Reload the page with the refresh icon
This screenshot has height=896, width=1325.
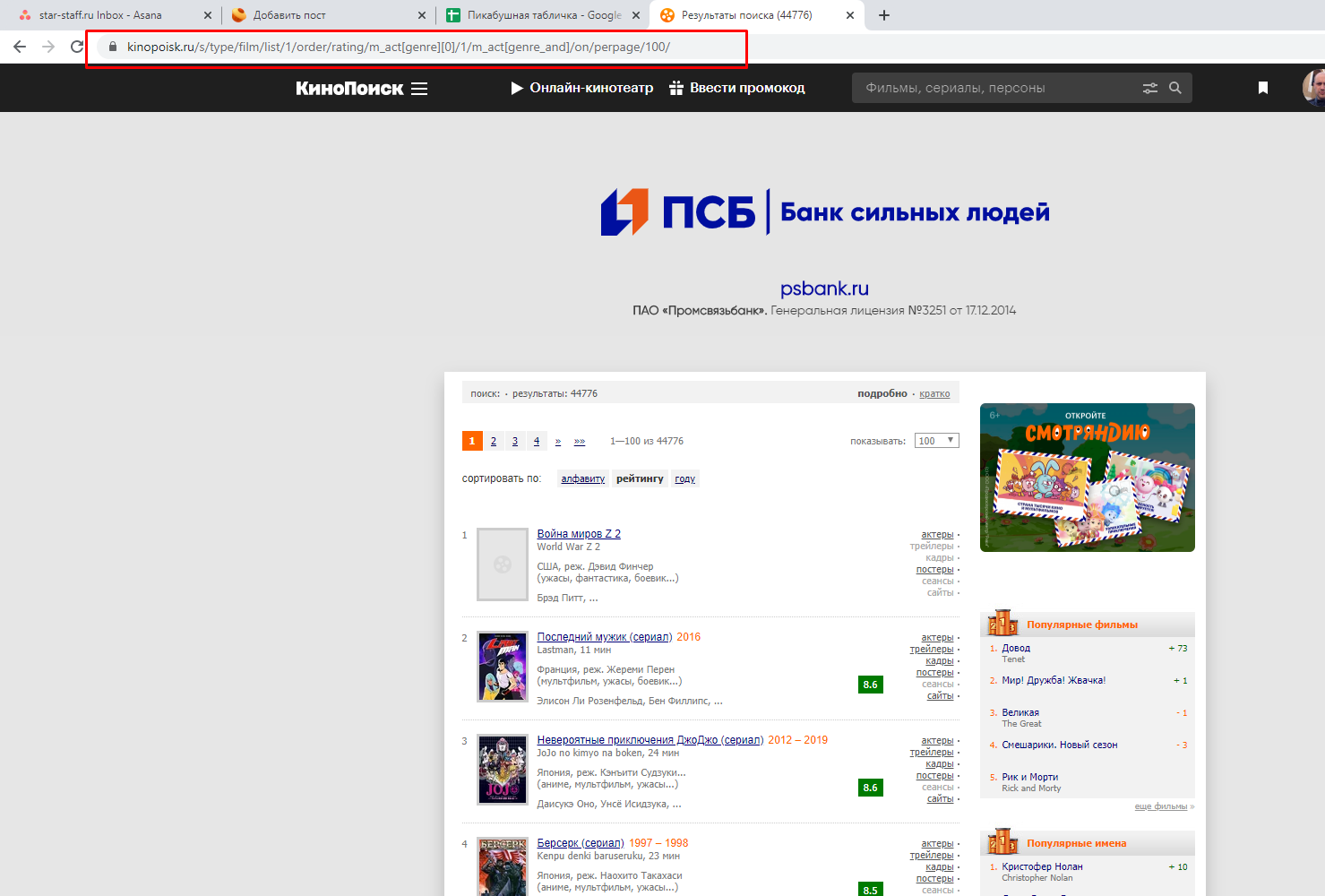[77, 47]
